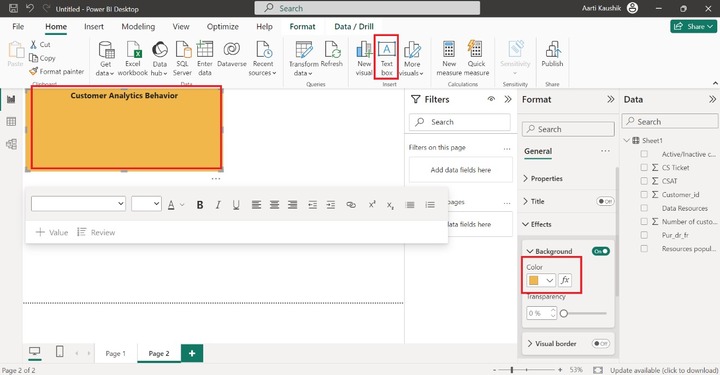Open the Dataverse connector

point(232,54)
